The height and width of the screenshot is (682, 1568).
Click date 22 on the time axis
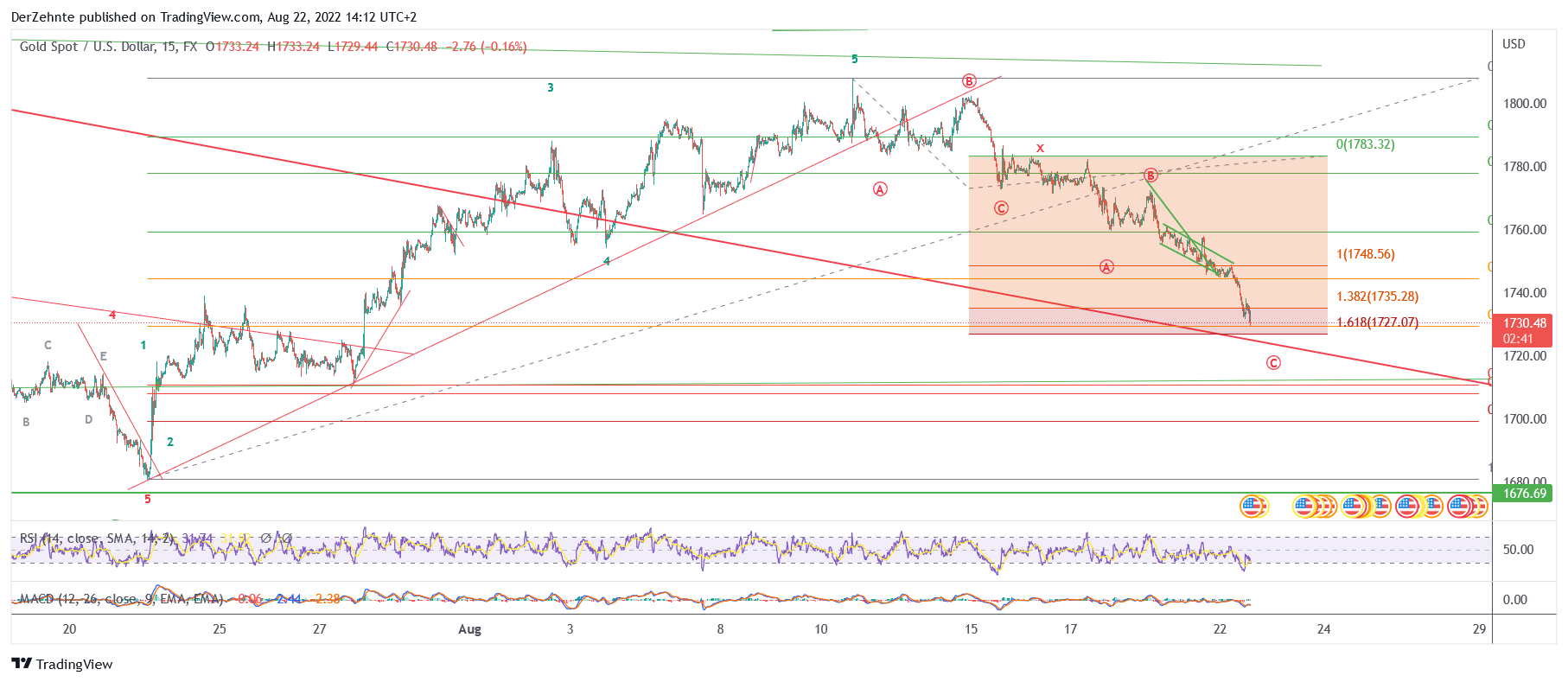(1219, 629)
